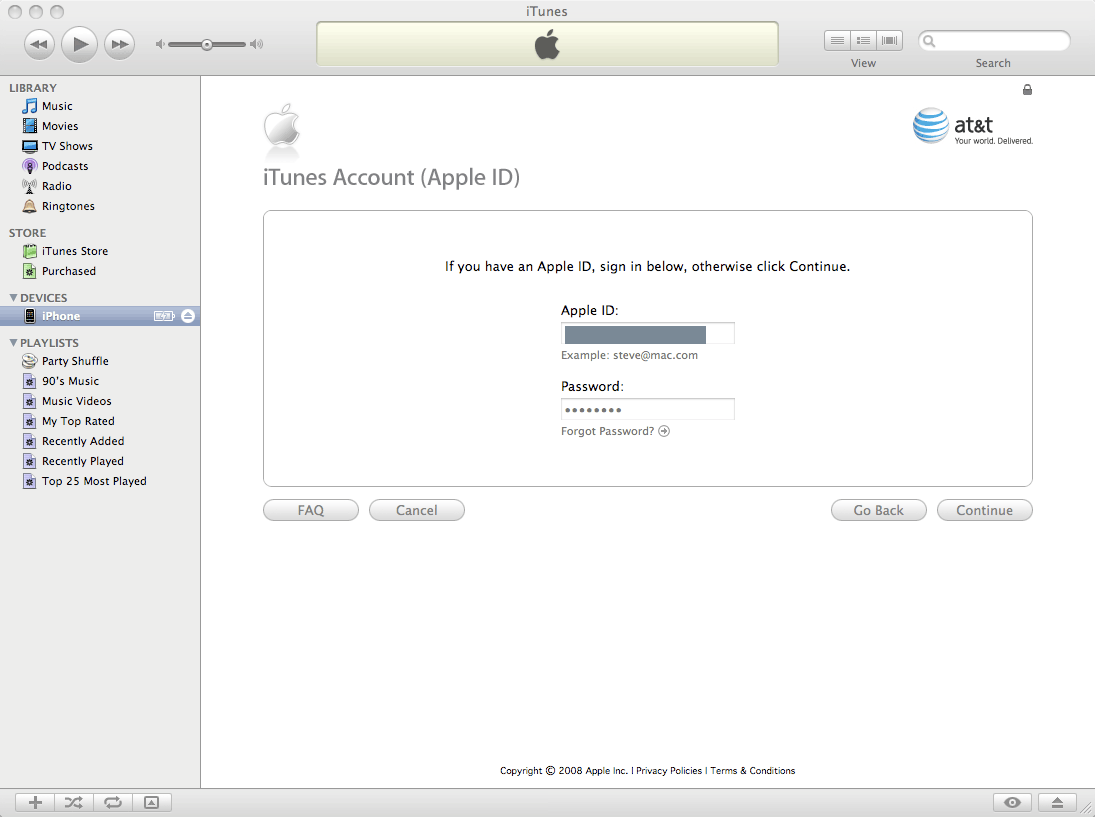Collapse the Devices section triangle
1095x817 pixels.
(13, 297)
